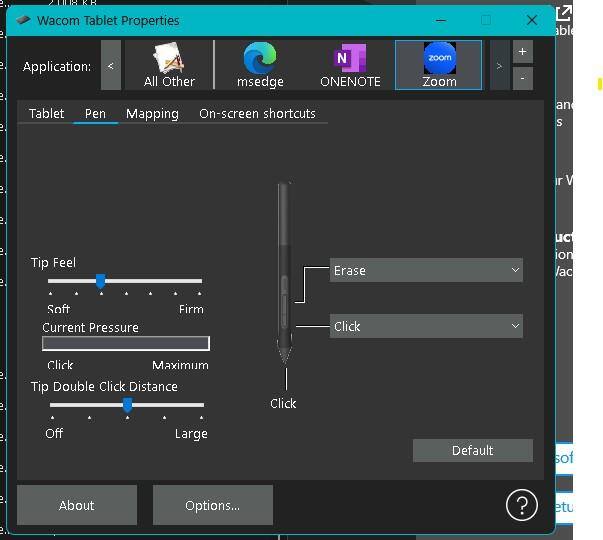Click the Tip Double Click Distance slider handle
The width and height of the screenshot is (603, 540).
pyautogui.click(x=127, y=404)
